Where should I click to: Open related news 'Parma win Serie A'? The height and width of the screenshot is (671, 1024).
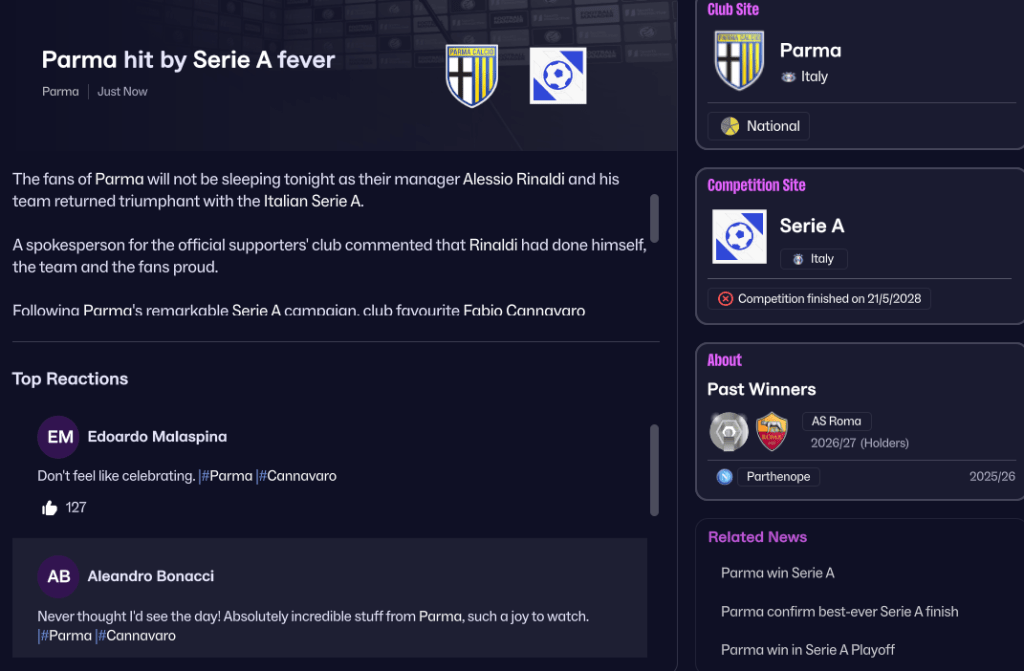click(777, 573)
